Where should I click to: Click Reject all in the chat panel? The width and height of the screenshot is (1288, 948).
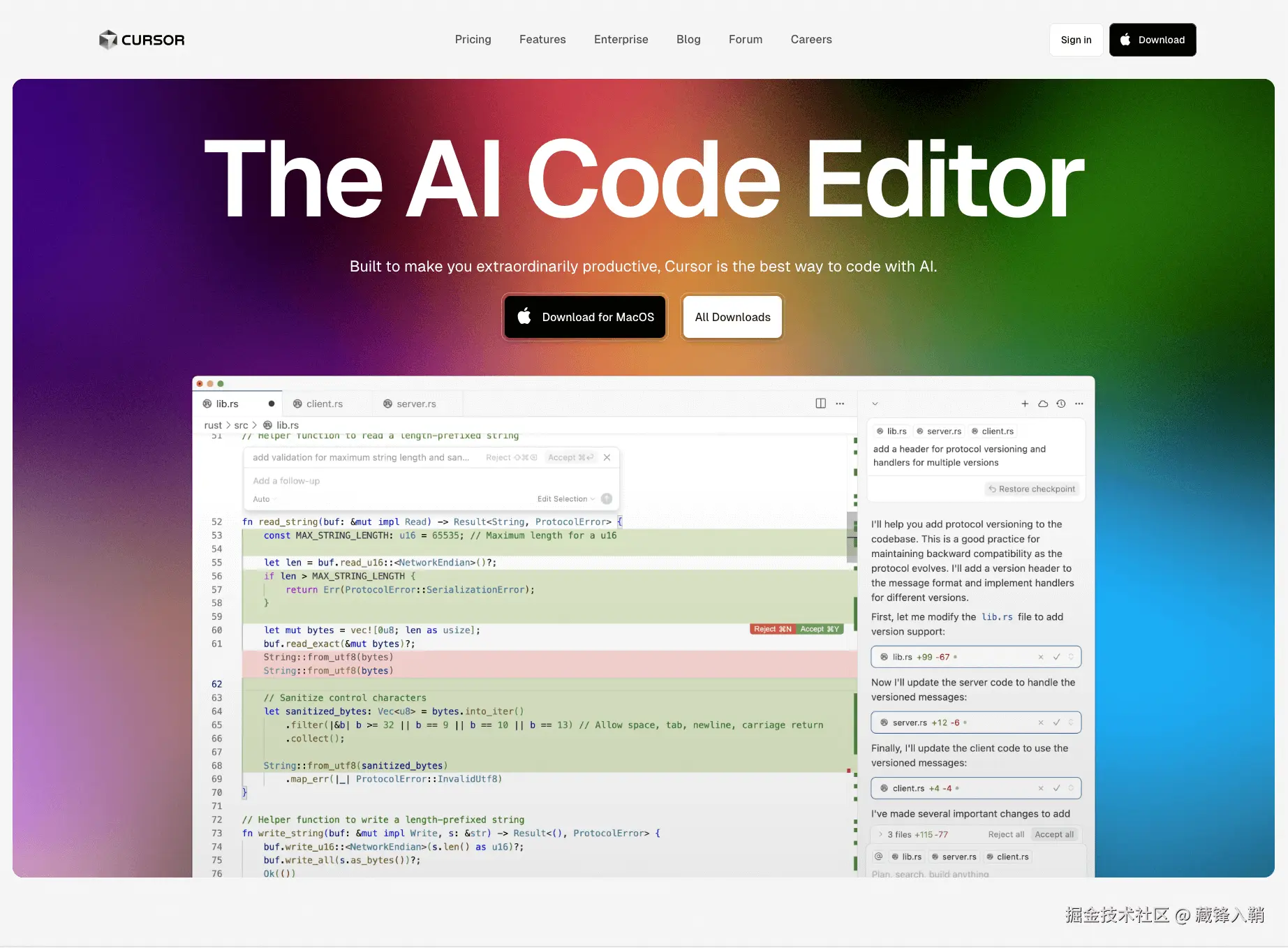[1006, 834]
